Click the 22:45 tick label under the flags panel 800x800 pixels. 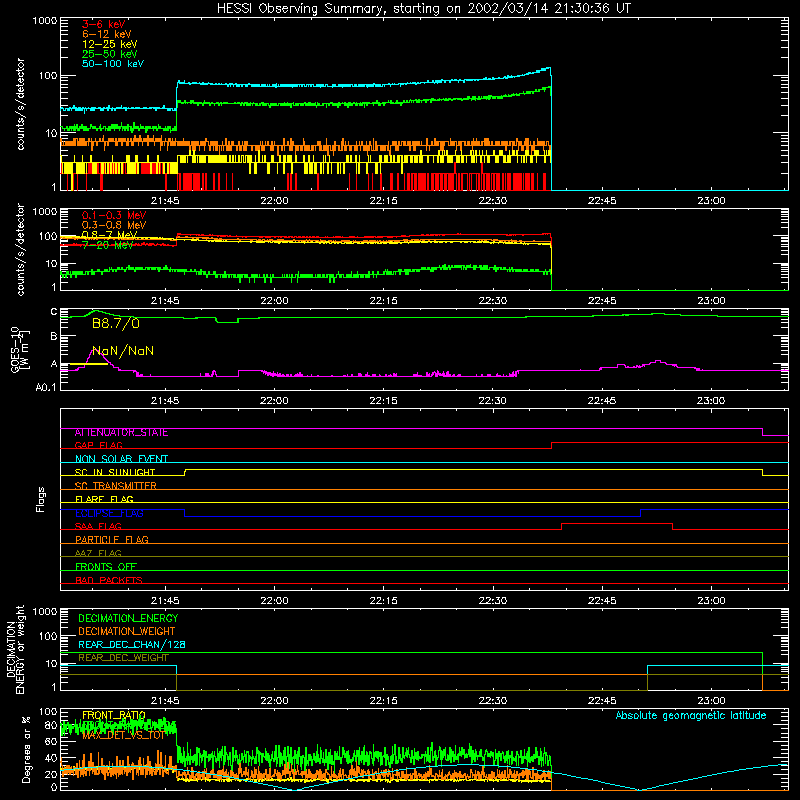602,601
